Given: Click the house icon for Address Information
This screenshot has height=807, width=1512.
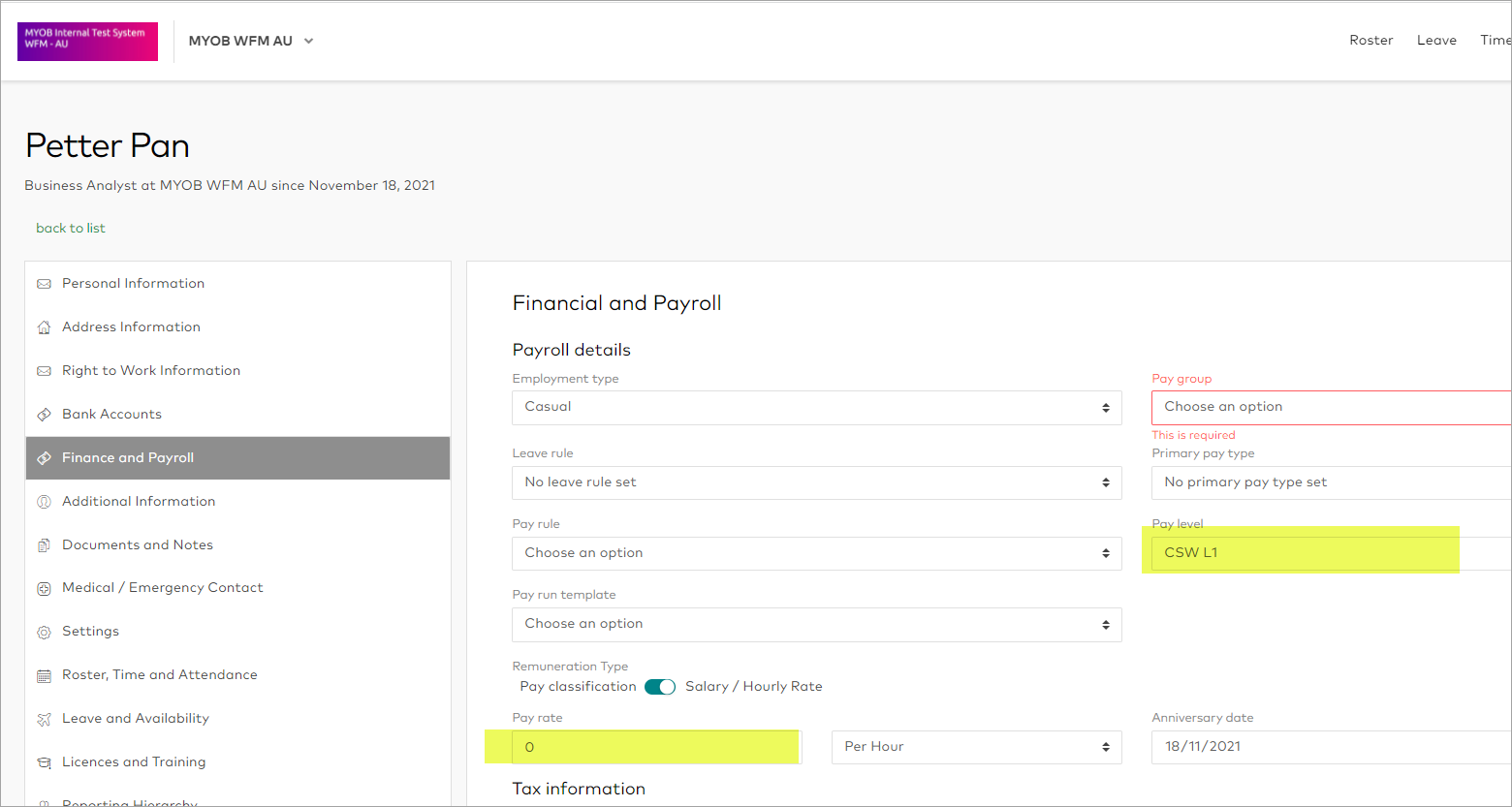Looking at the screenshot, I should (44, 327).
